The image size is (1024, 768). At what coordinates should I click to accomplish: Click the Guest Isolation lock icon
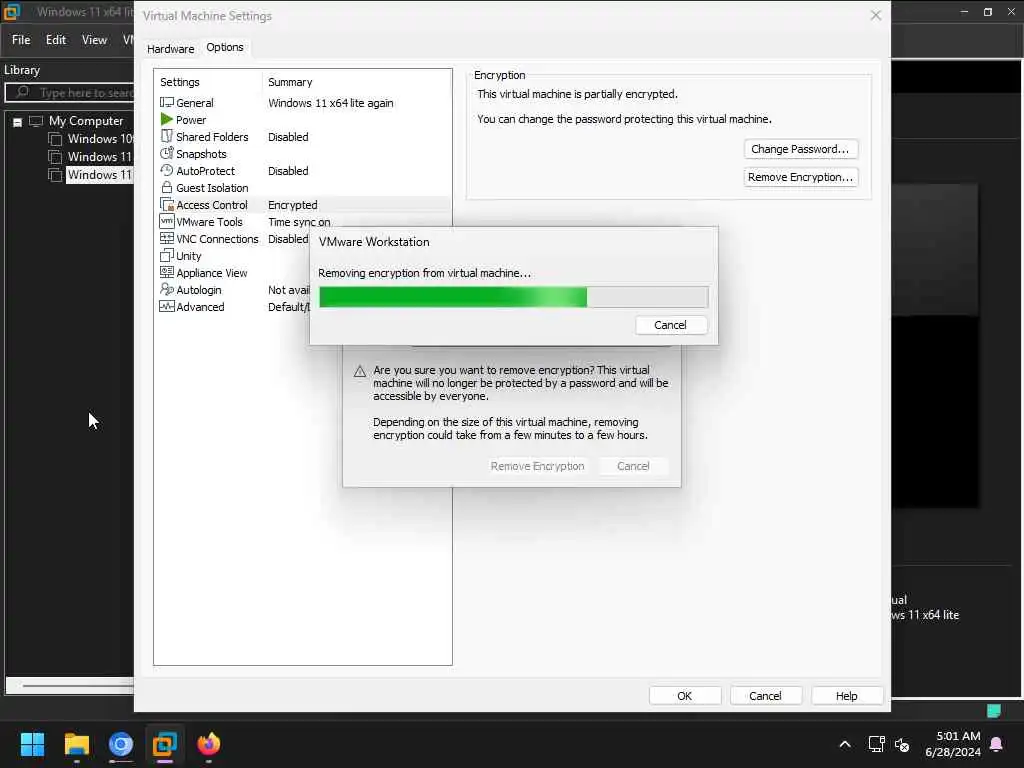167,187
